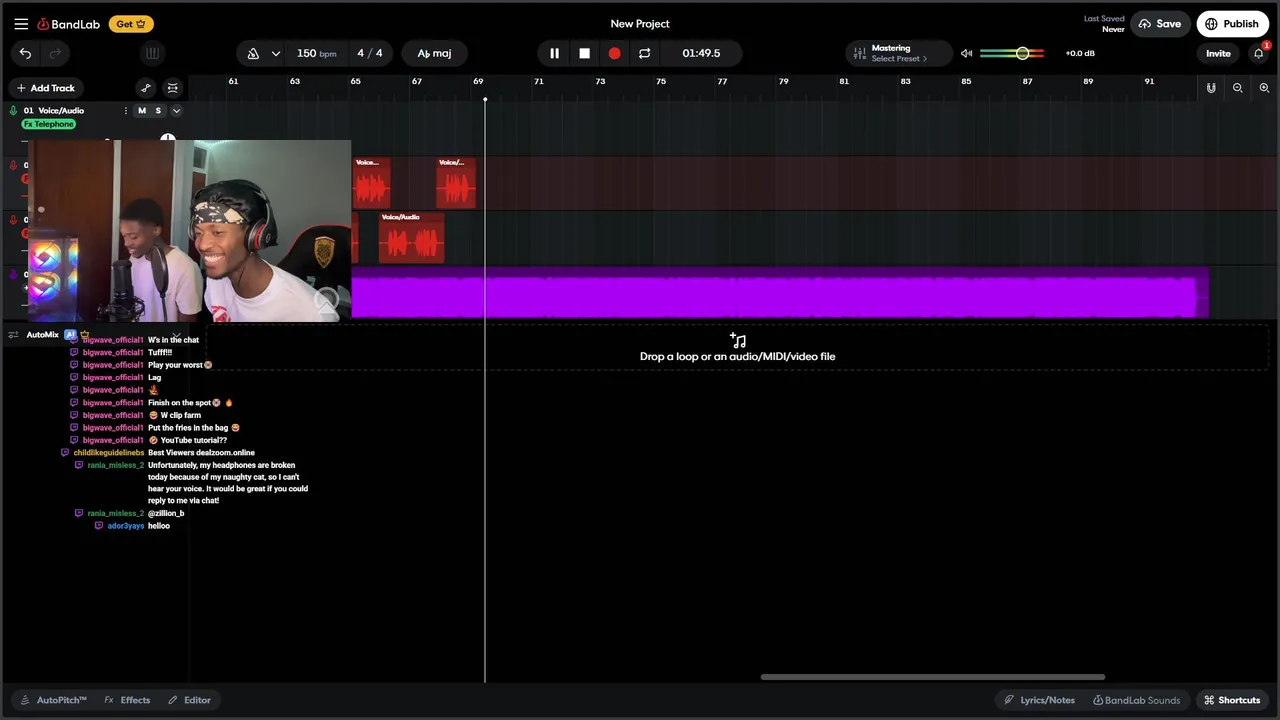Change the 4 / 4 time signature

(x=370, y=53)
